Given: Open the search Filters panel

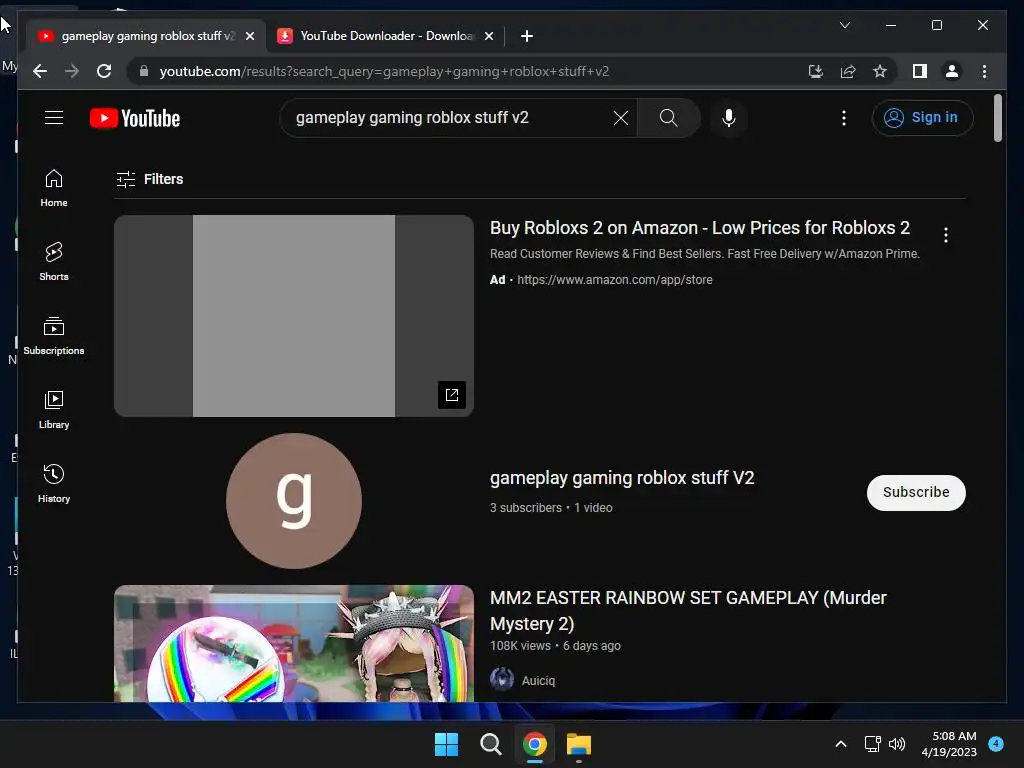Looking at the screenshot, I should pyautogui.click(x=150, y=179).
